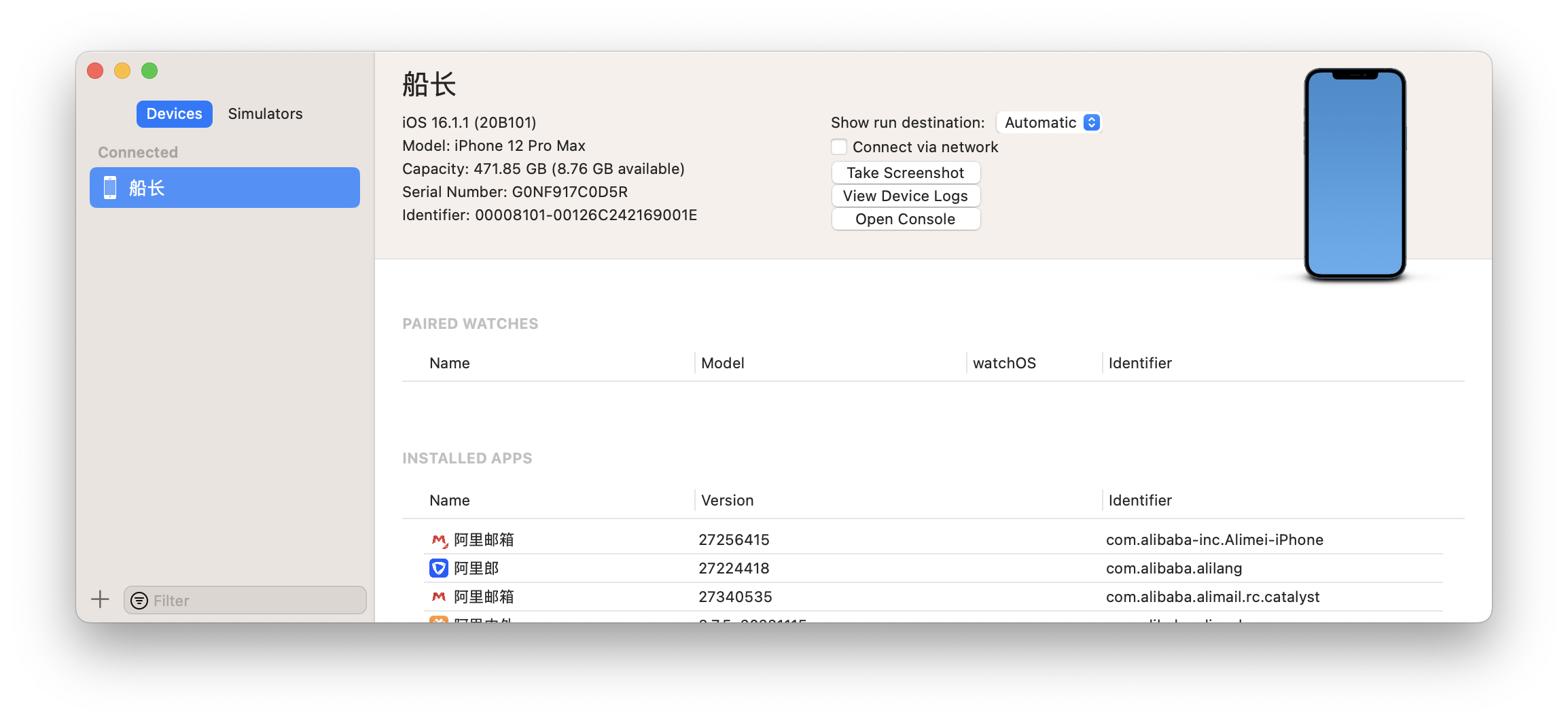Click Paired Watches Name column header
The width and height of the screenshot is (1568, 723).
(x=450, y=363)
